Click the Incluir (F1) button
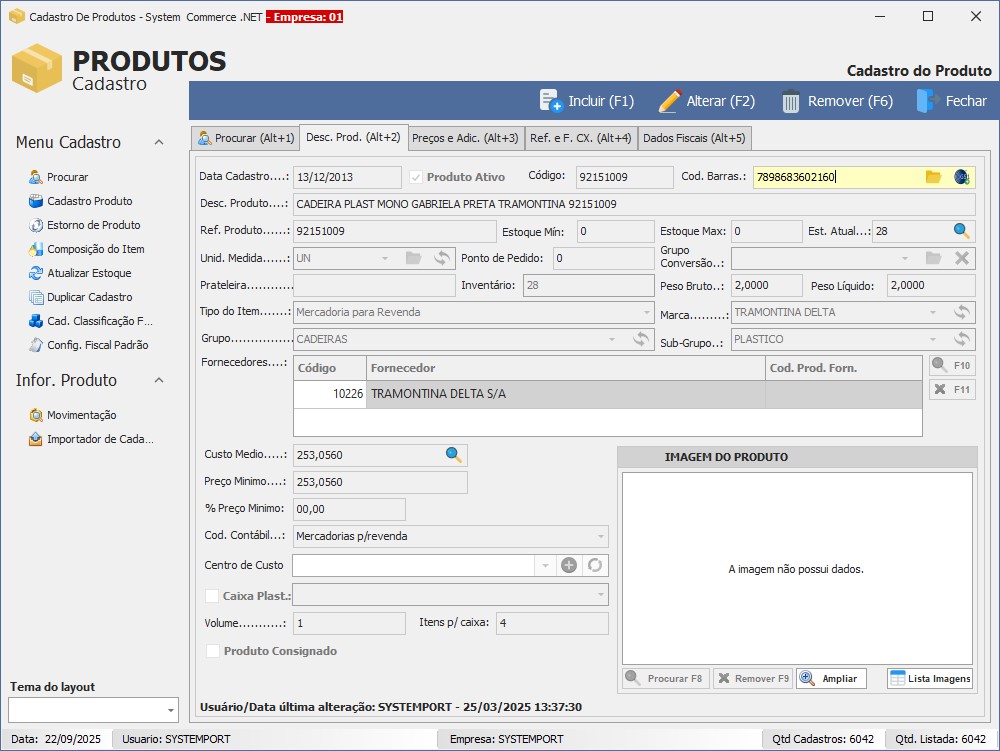 tap(587, 101)
